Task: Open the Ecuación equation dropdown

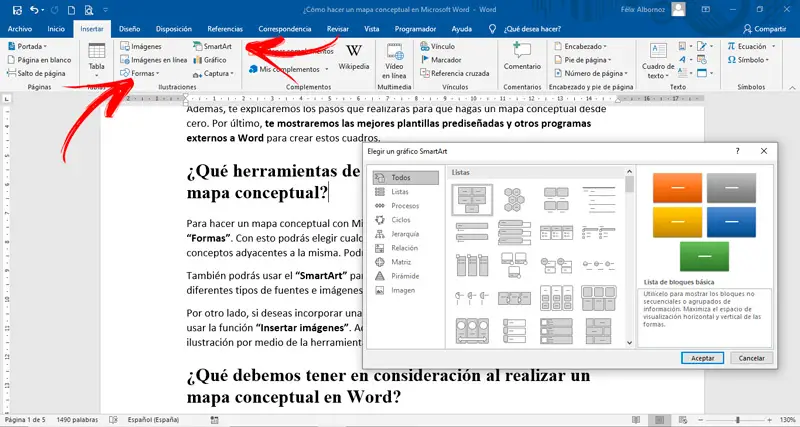Action: pyautogui.click(x=752, y=46)
